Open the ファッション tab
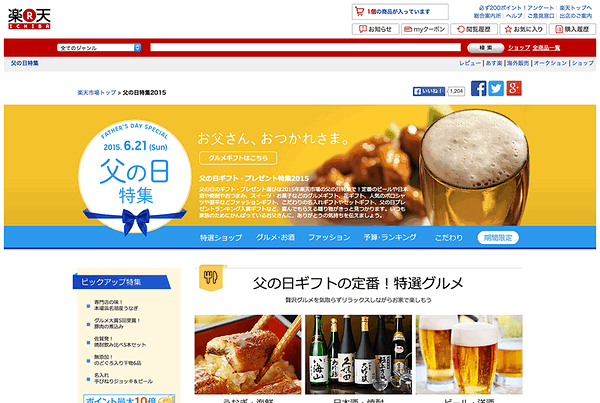Image resolution: width=600 pixels, height=403 pixels. [329, 238]
